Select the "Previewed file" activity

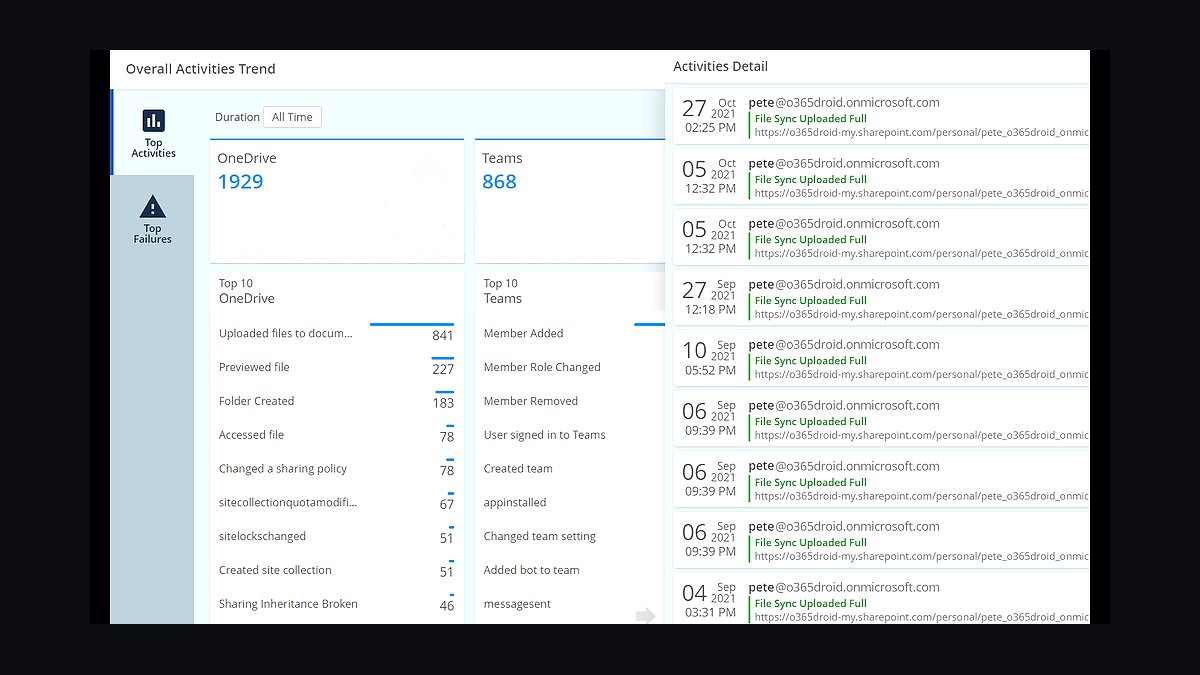pyautogui.click(x=336, y=368)
